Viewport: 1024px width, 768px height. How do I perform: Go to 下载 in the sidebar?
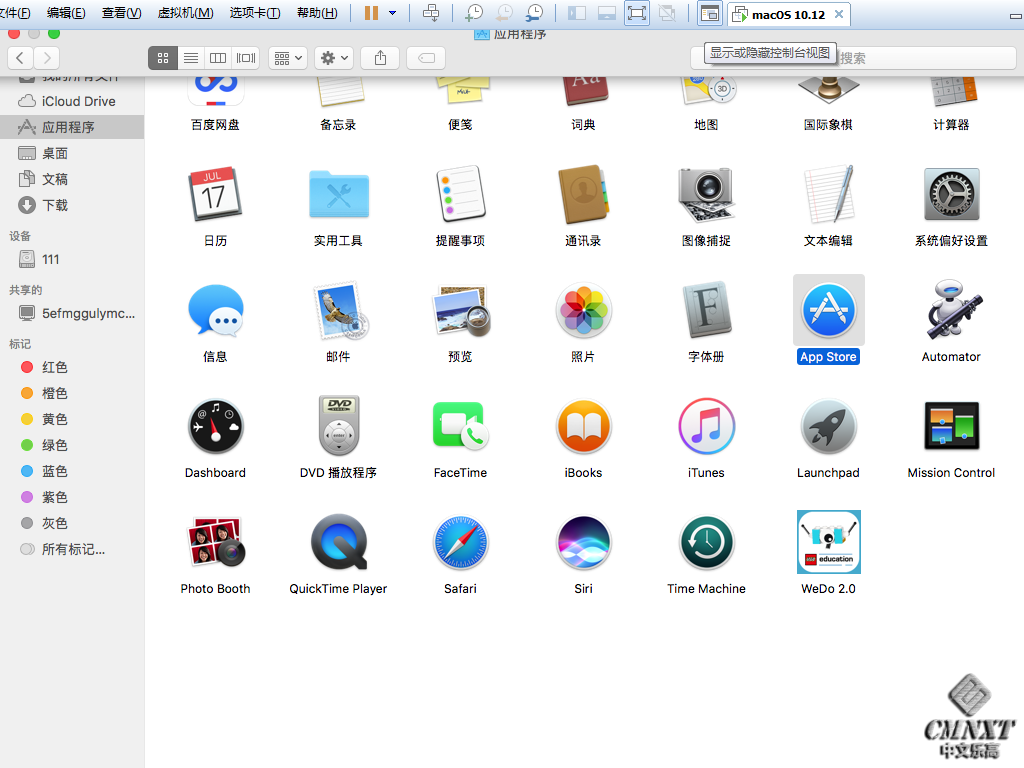click(55, 205)
